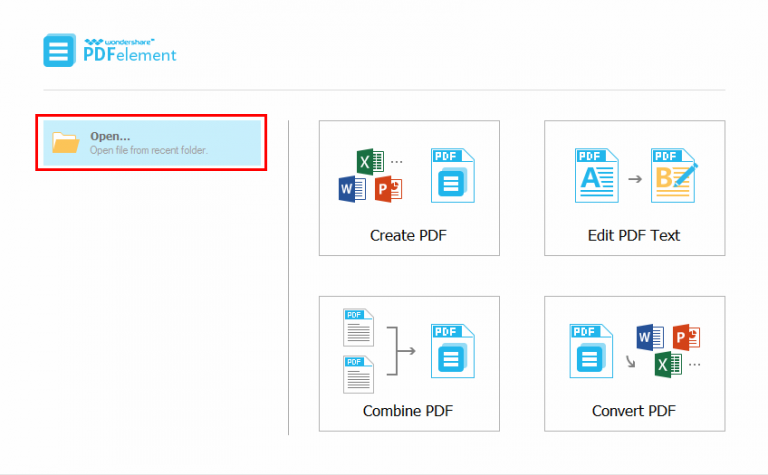768x475 pixels.
Task: Click the PDF icon with pencil and B
Action: (x=674, y=176)
